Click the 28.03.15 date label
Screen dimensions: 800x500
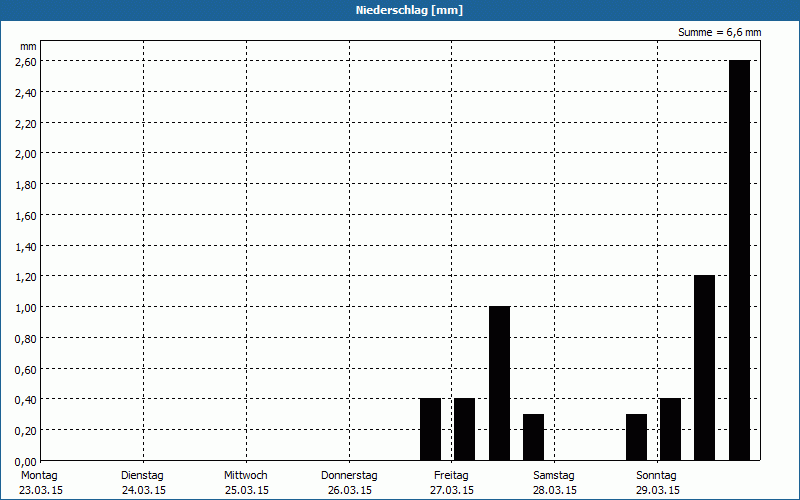[x=555, y=490]
